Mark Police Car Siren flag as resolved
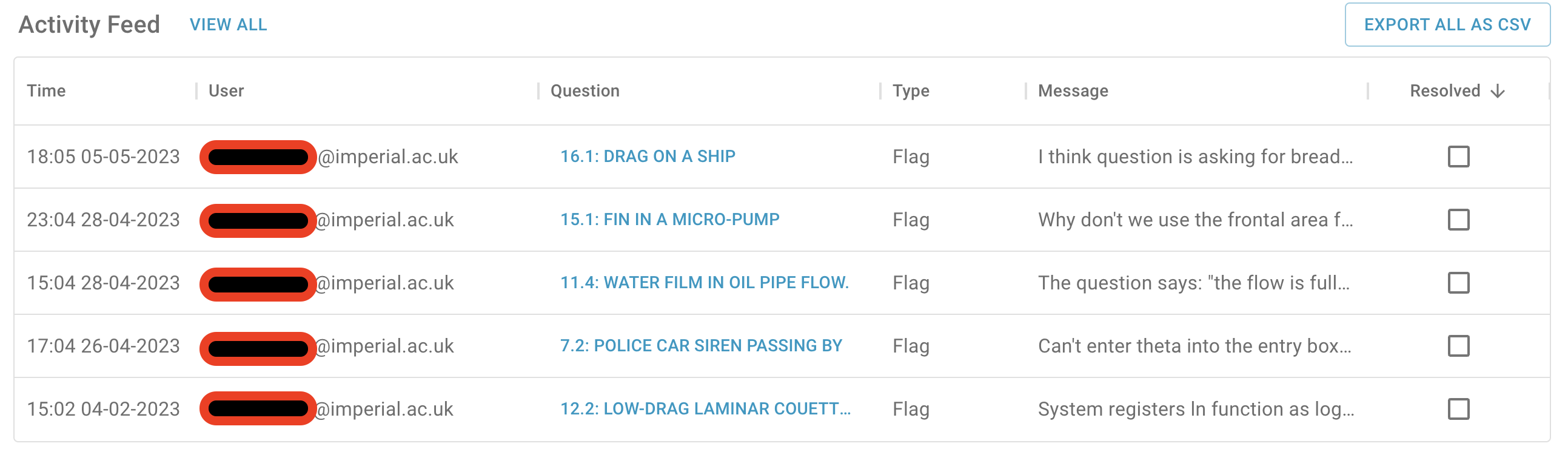The image size is (1568, 466). (1458, 346)
